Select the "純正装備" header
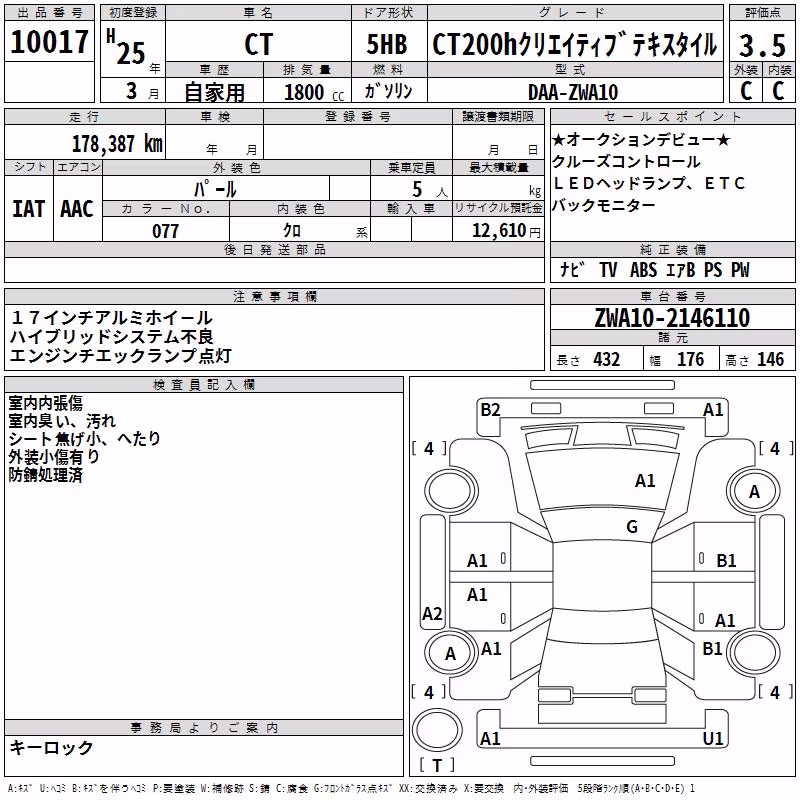 pos(672,250)
